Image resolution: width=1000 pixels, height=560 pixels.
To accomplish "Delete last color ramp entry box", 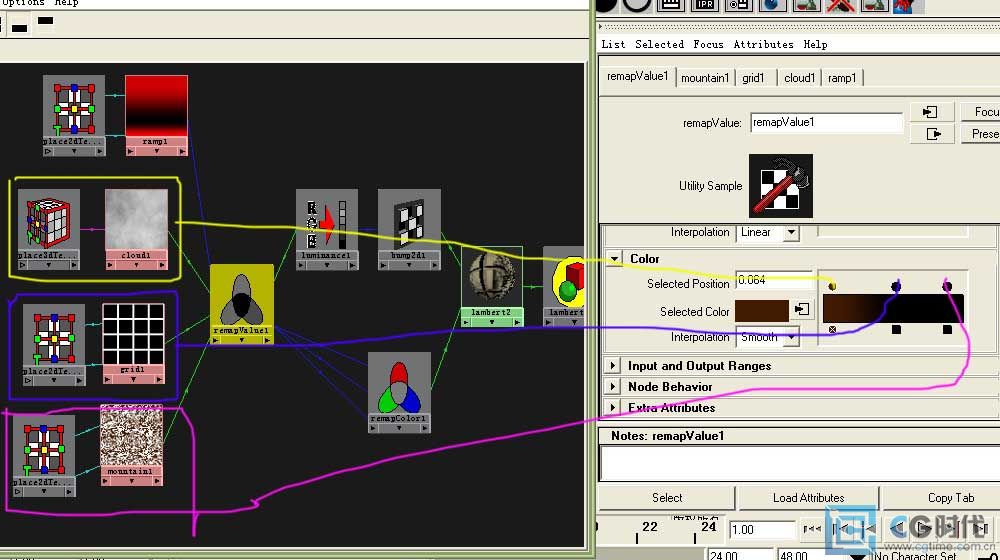I will tap(947, 330).
